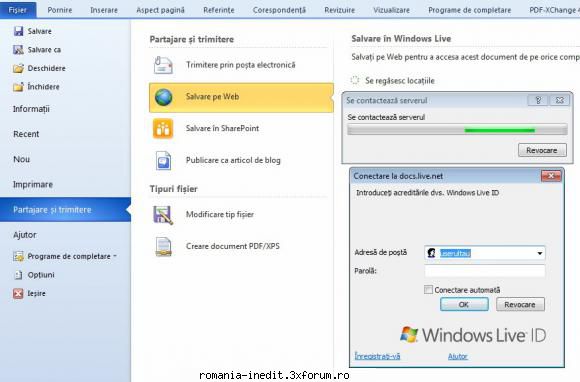Click Revocare in the login dialog
Image resolution: width=580 pixels, height=382 pixels.
click(520, 304)
